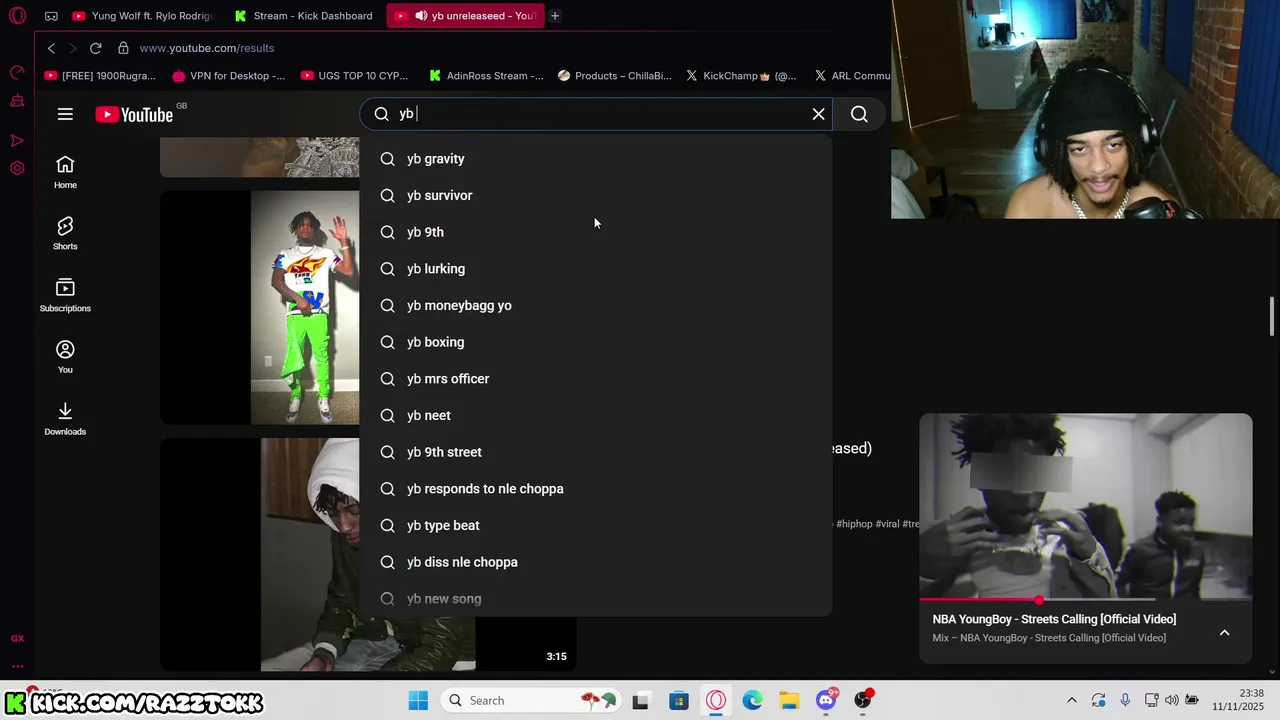Open the volume tray icon
This screenshot has width=1280, height=720.
(1171, 700)
